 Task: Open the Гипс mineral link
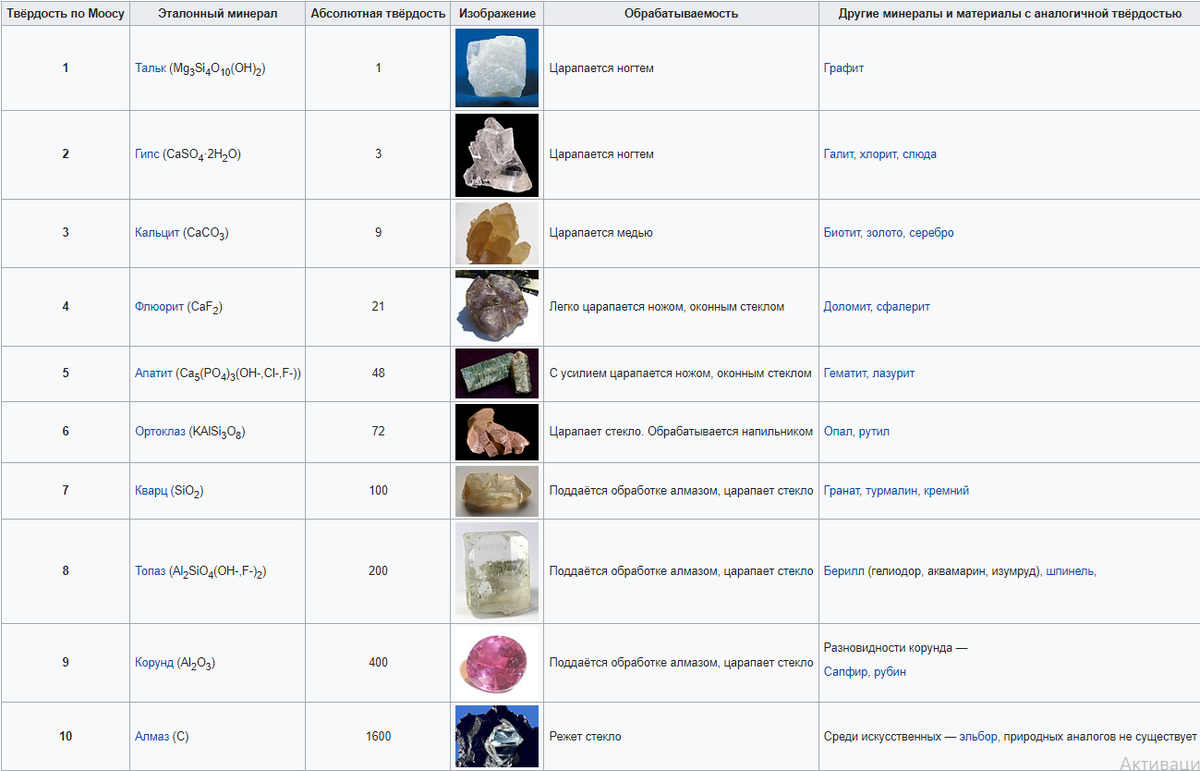click(147, 154)
